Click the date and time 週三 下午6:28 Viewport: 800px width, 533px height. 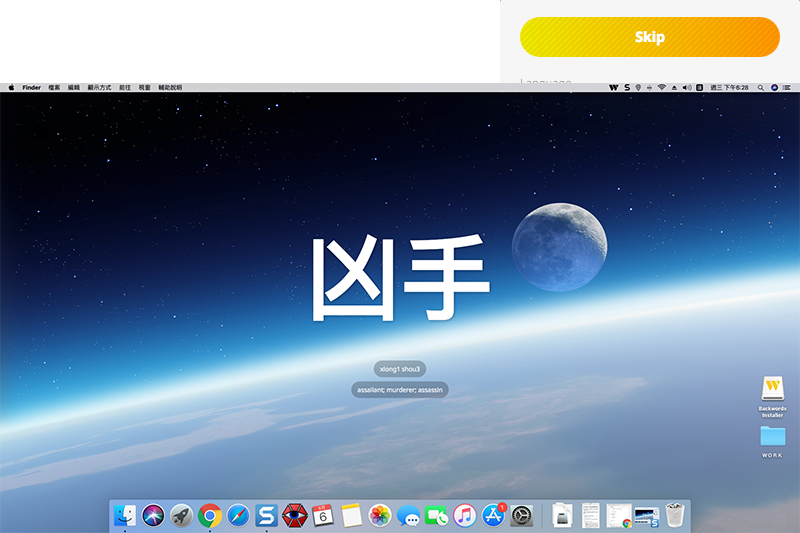[x=729, y=87]
